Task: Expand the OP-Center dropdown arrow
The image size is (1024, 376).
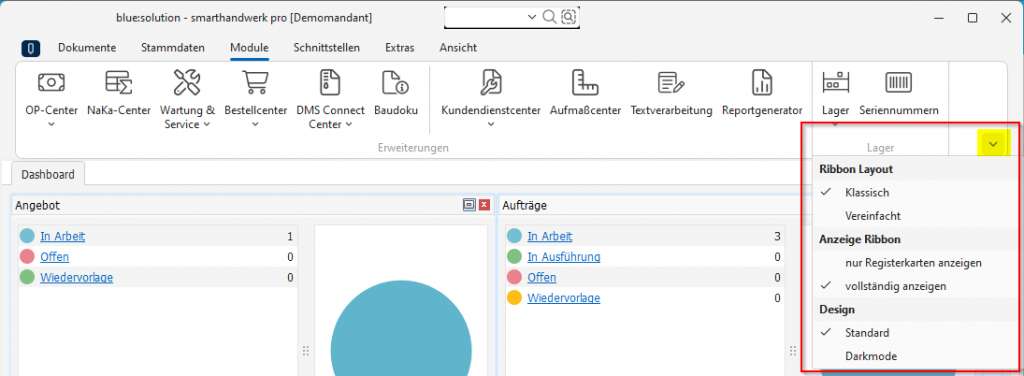Action: click(x=51, y=125)
